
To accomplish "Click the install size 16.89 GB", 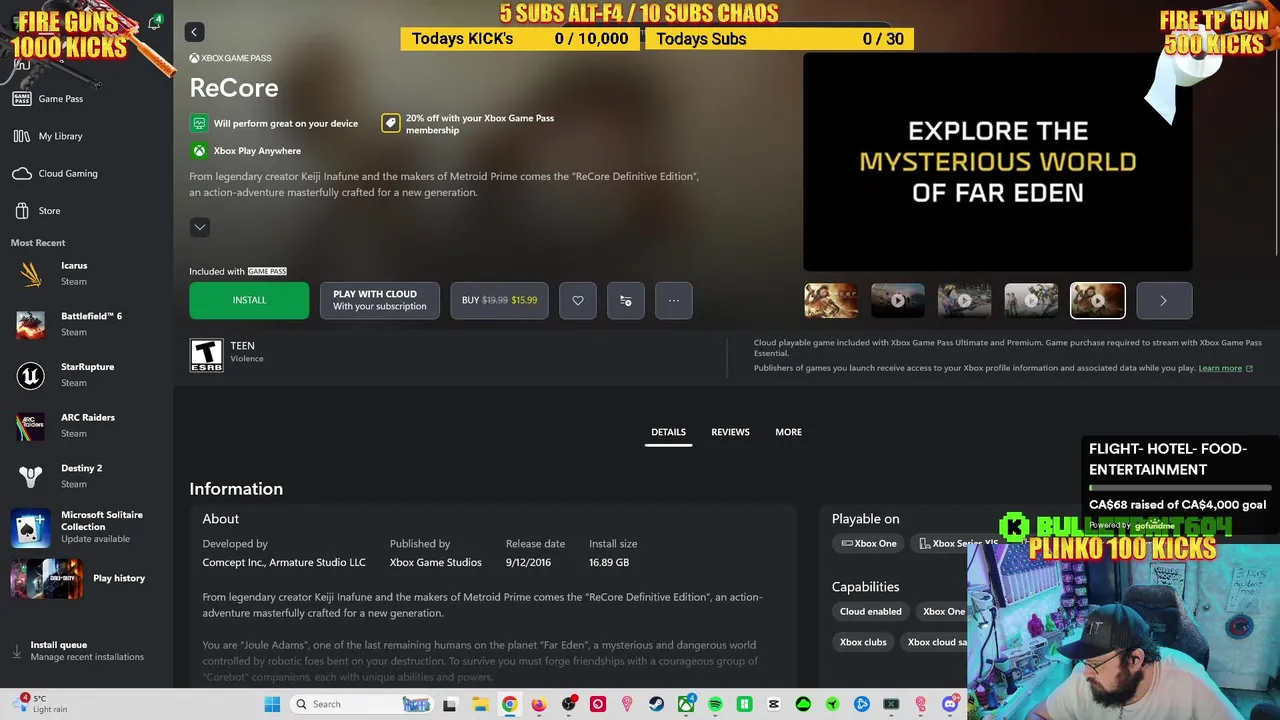I will [x=609, y=562].
